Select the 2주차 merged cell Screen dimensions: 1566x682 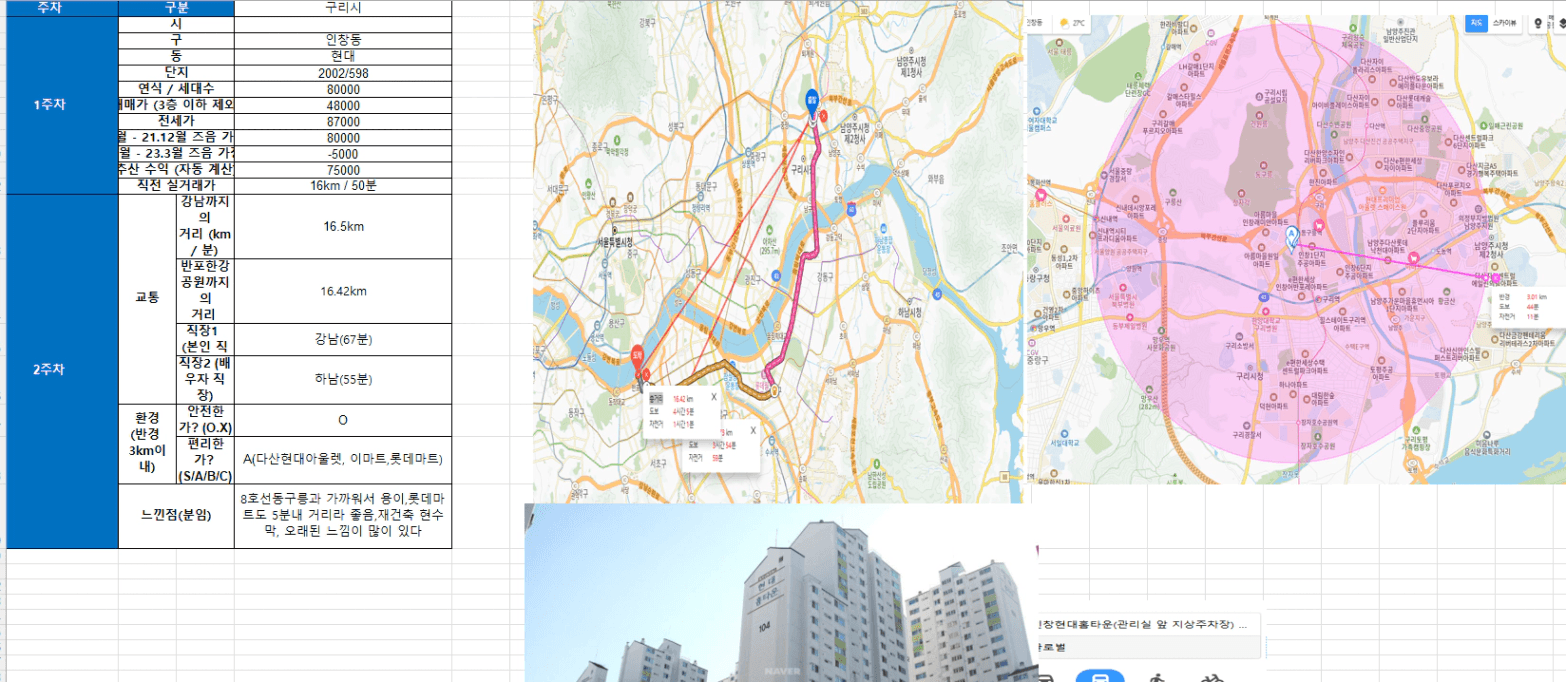pyautogui.click(x=62, y=371)
